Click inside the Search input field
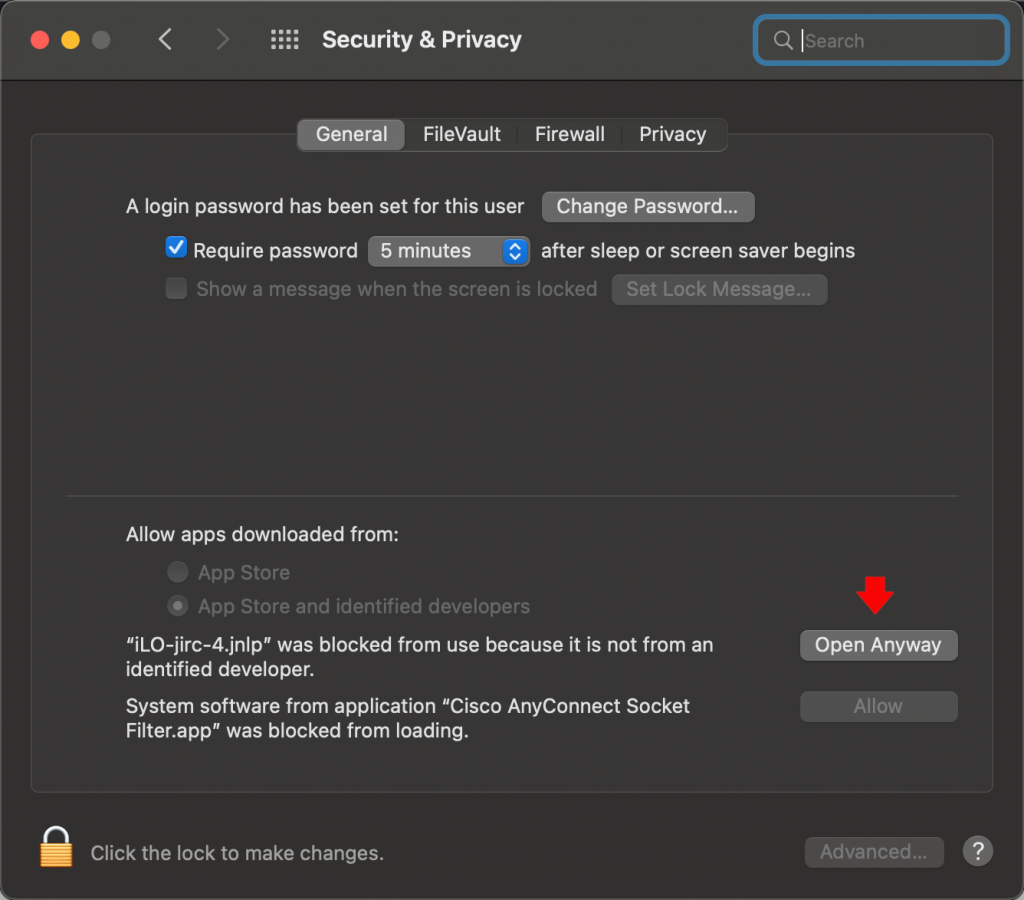 pyautogui.click(x=890, y=40)
